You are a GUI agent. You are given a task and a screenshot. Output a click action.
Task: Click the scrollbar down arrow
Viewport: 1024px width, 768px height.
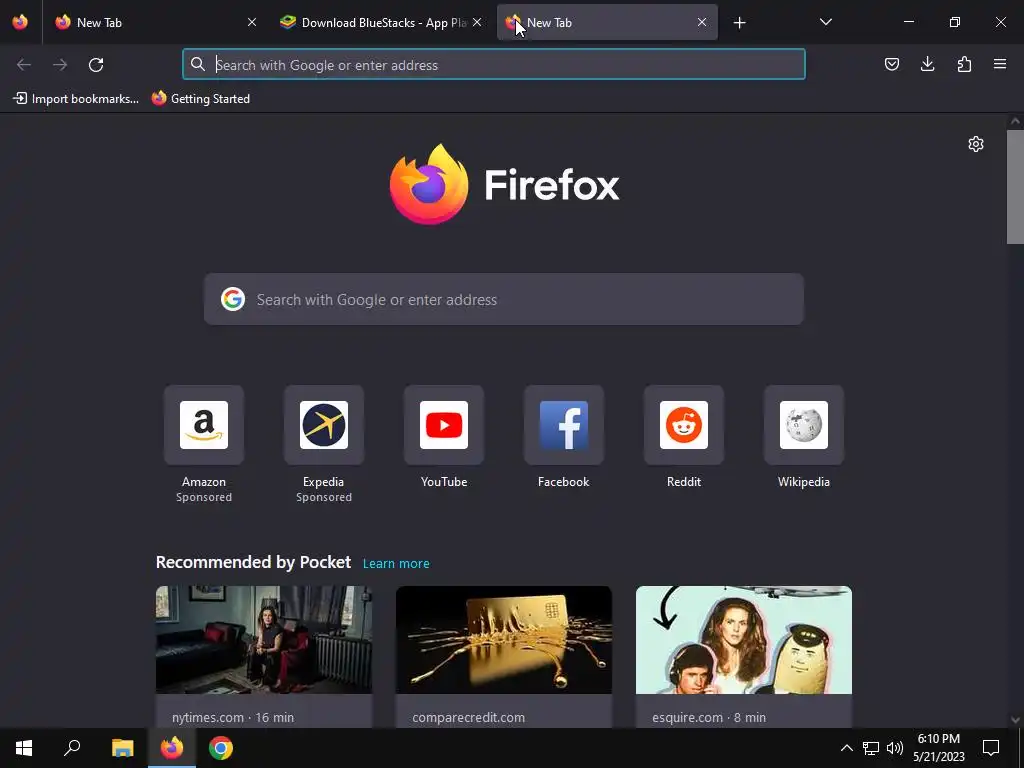tap(1015, 720)
